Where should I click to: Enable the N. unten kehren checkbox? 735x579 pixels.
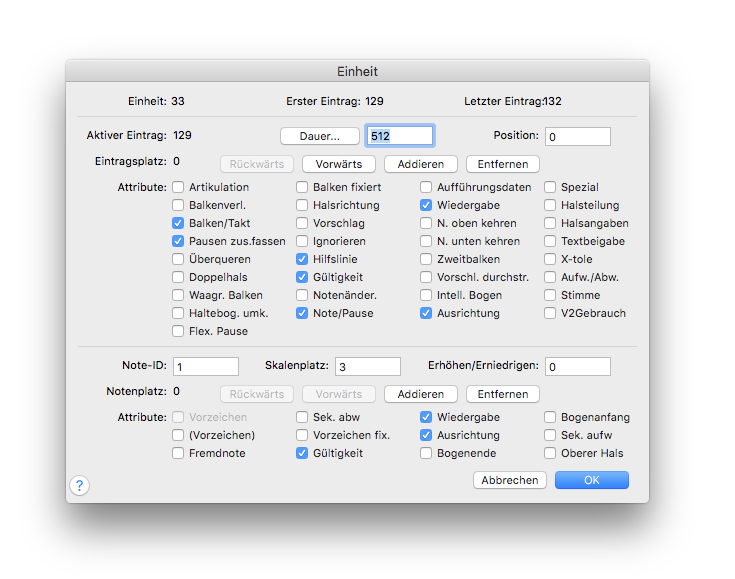pos(426,241)
